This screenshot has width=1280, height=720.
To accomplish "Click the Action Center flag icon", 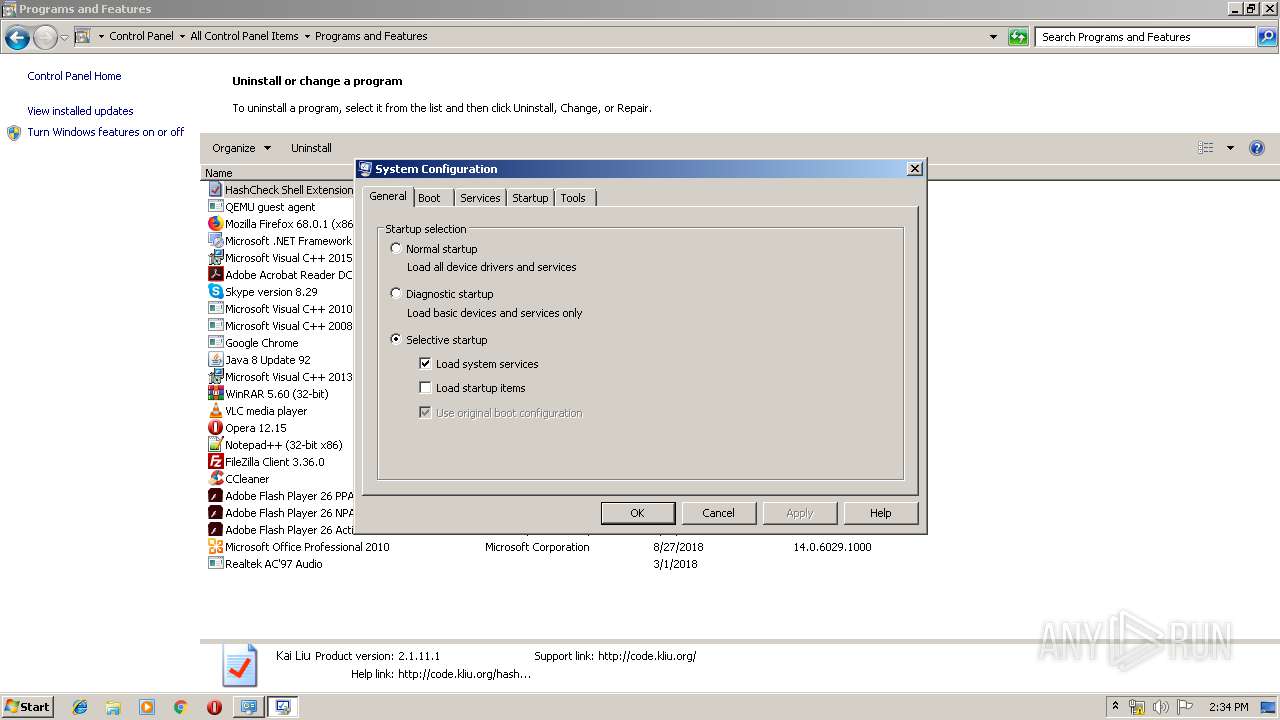I will tap(1184, 707).
